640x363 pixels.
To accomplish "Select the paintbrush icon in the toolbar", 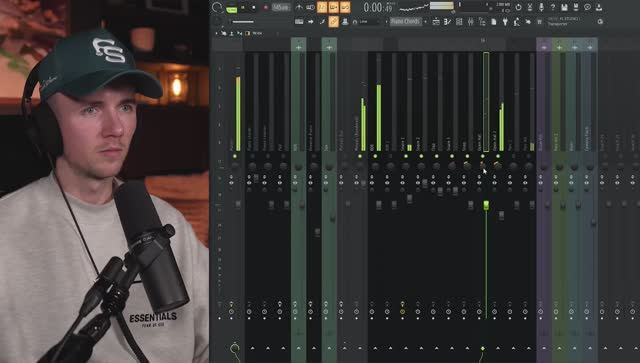I will tap(322, 22).
